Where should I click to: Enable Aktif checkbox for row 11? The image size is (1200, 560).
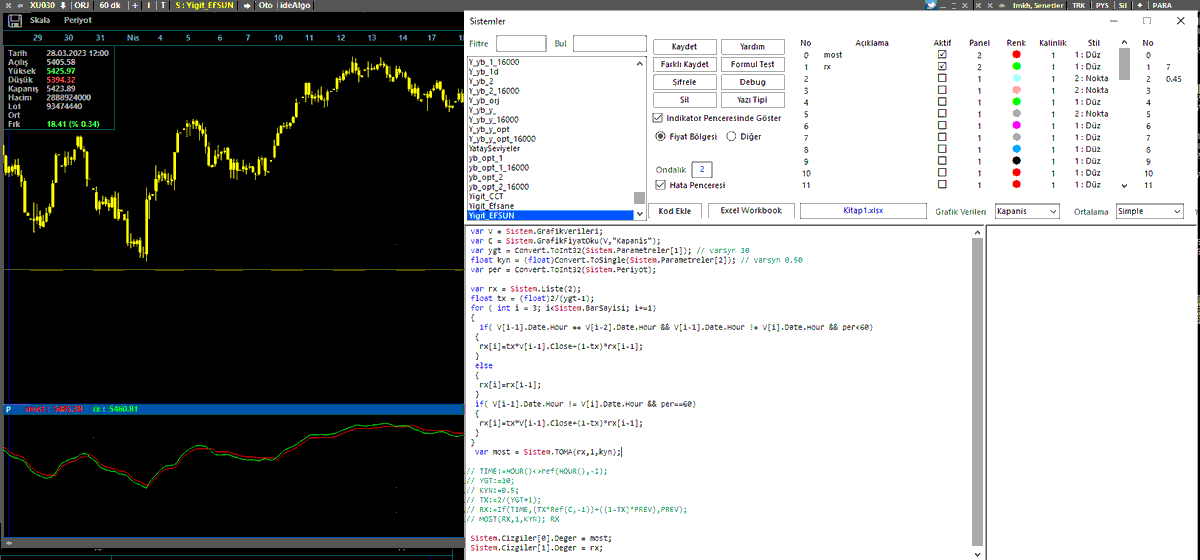pos(942,185)
